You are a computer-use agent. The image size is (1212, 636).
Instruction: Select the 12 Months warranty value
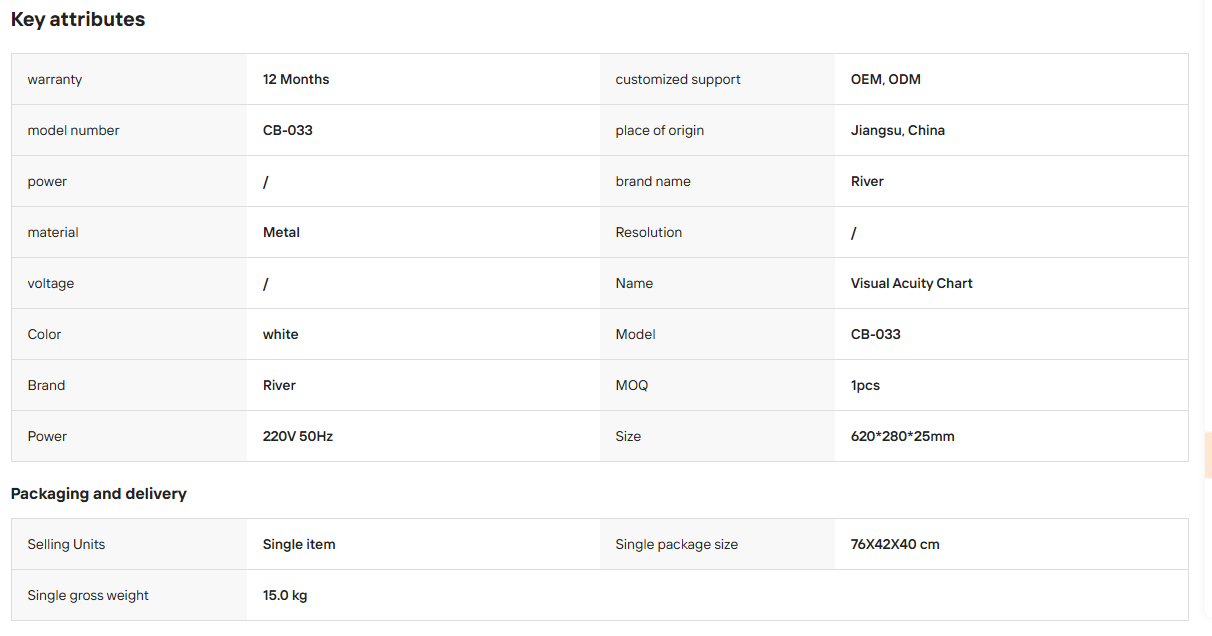pos(296,79)
